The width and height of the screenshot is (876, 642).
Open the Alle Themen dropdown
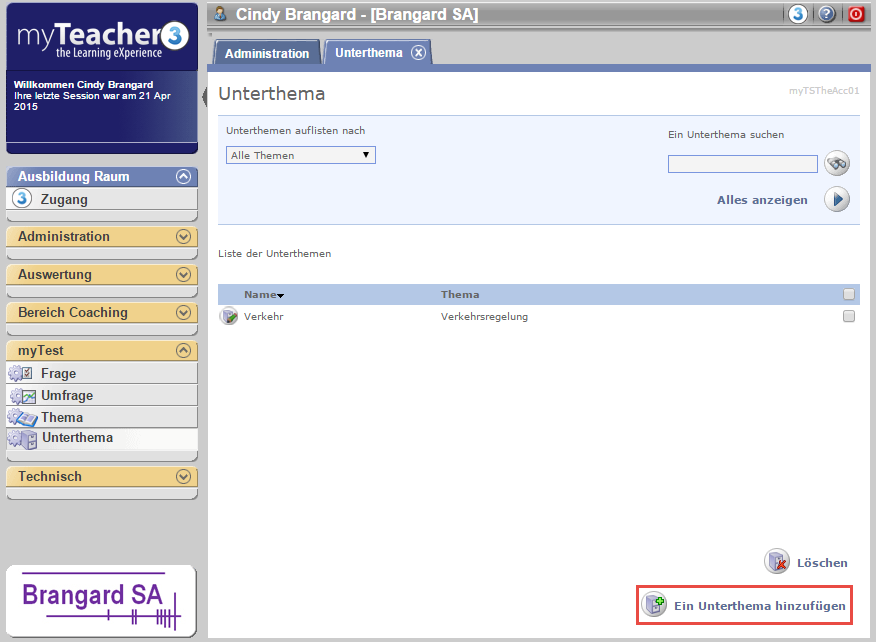tap(300, 155)
